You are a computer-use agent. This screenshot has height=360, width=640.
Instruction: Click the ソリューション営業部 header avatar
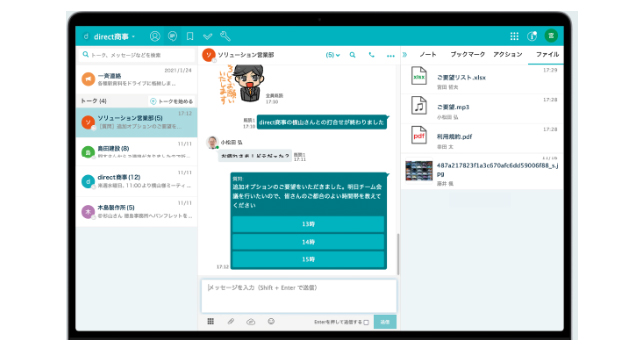209,55
